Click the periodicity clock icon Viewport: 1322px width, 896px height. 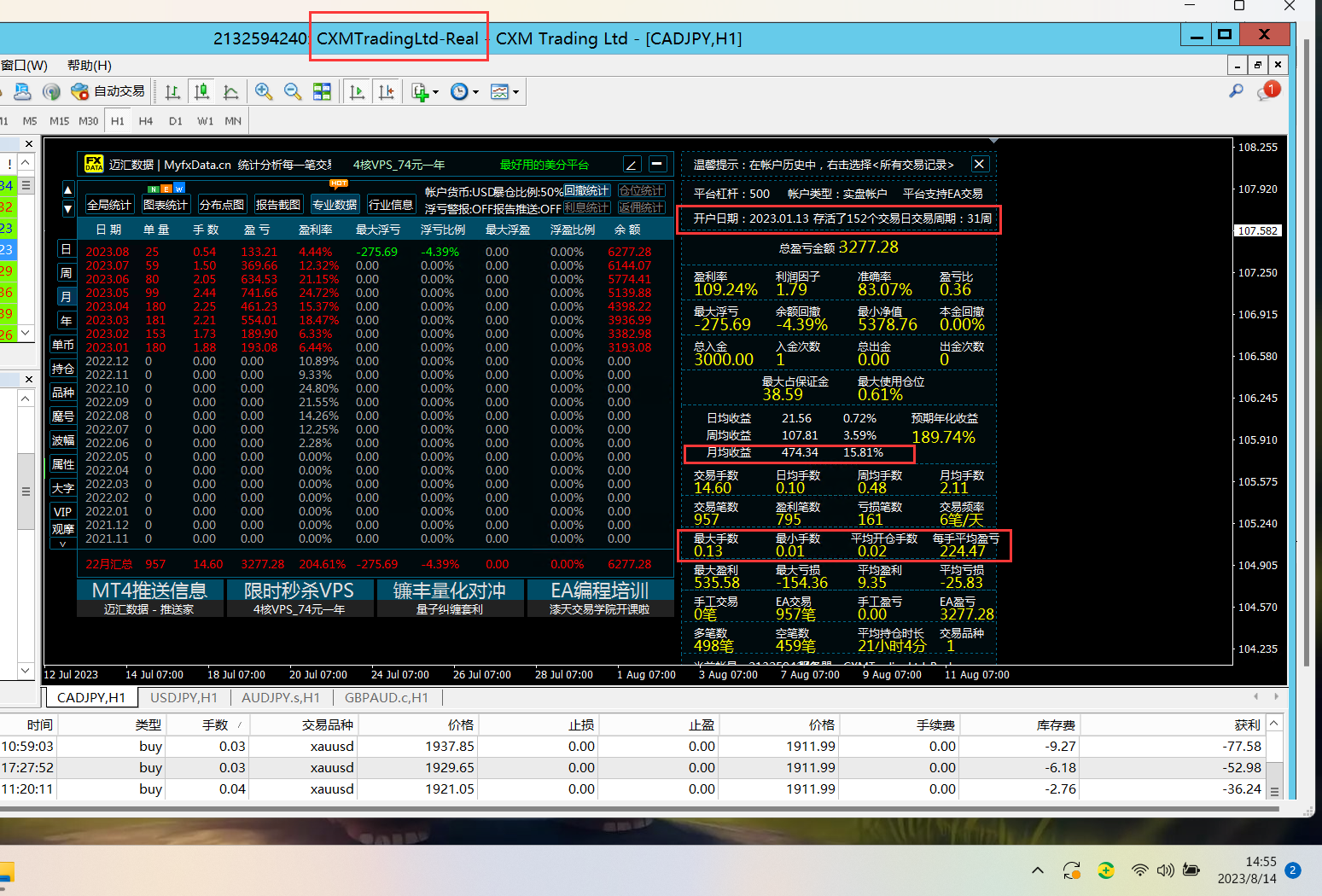coord(460,91)
